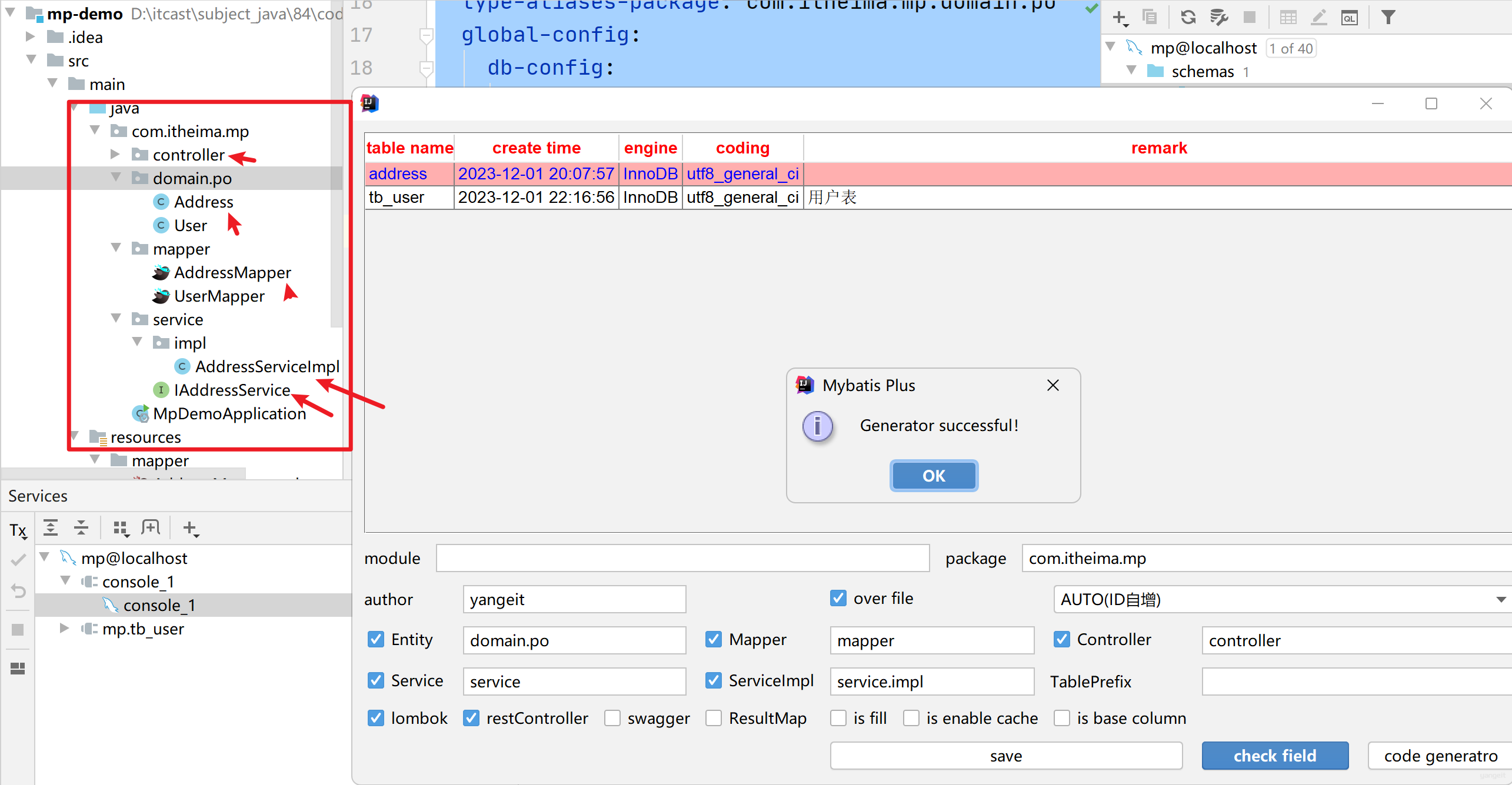The image size is (1512, 785).
Task: Click the edit source pencil icon
Action: click(x=1318, y=17)
